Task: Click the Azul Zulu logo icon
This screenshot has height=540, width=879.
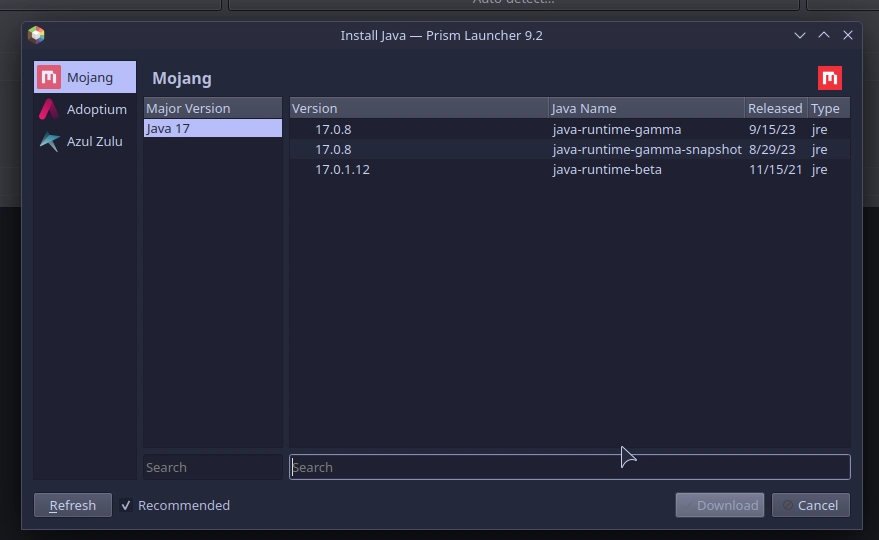Action: click(x=49, y=141)
